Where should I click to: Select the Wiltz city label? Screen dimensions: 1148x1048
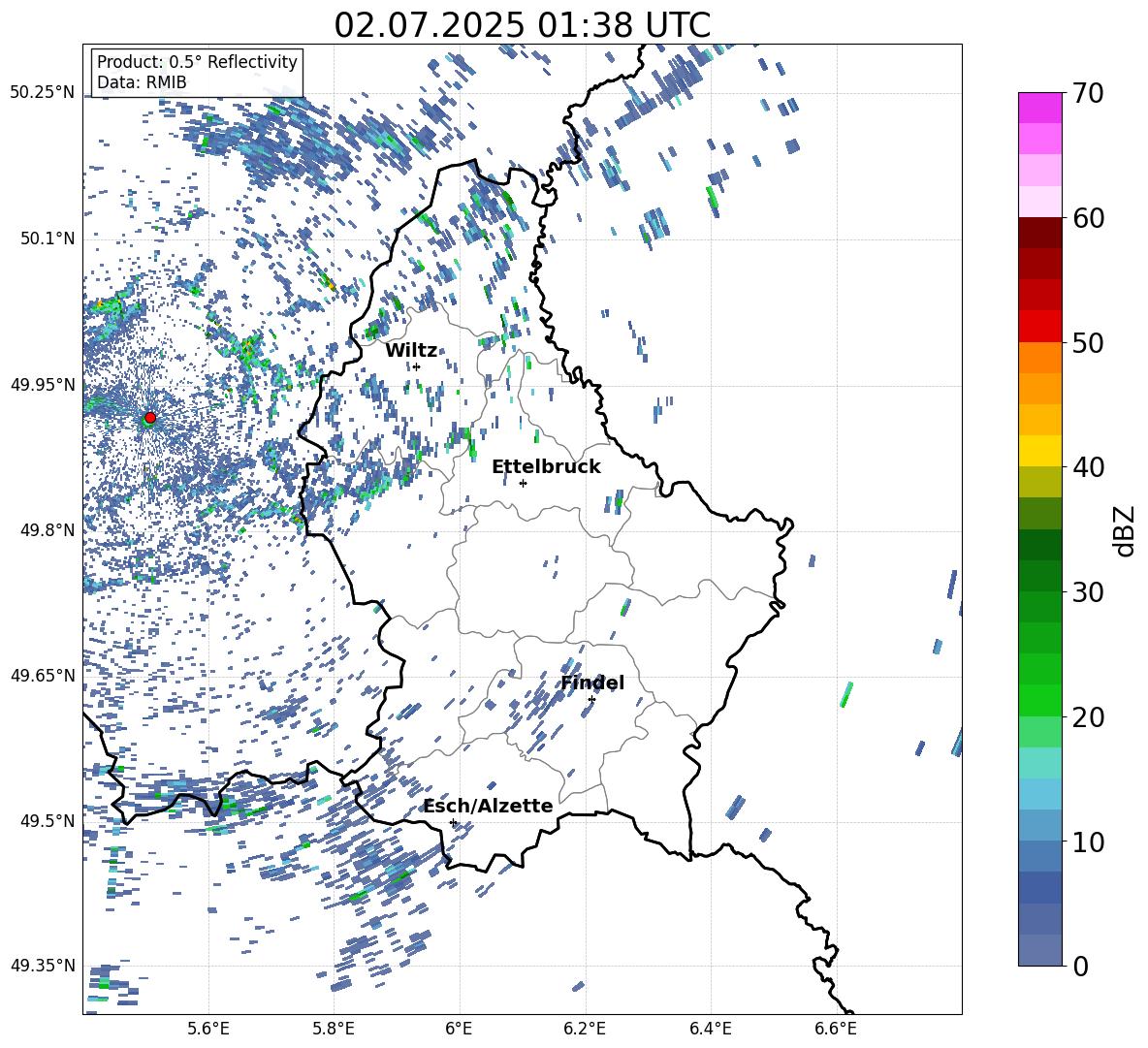coord(411,351)
